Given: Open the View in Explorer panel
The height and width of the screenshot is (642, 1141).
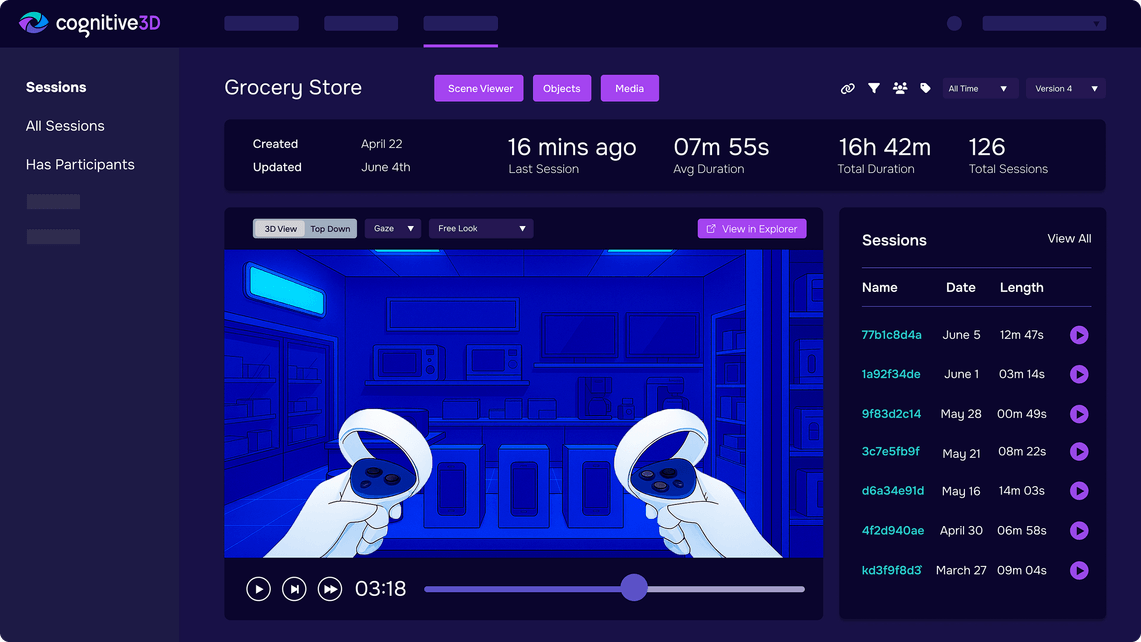Looking at the screenshot, I should (x=752, y=228).
